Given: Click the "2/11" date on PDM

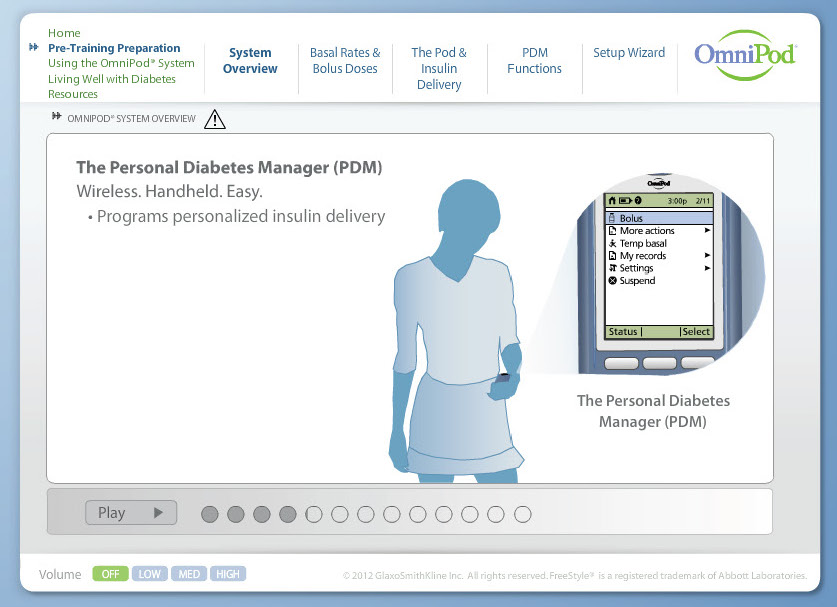Looking at the screenshot, I should [x=703, y=201].
